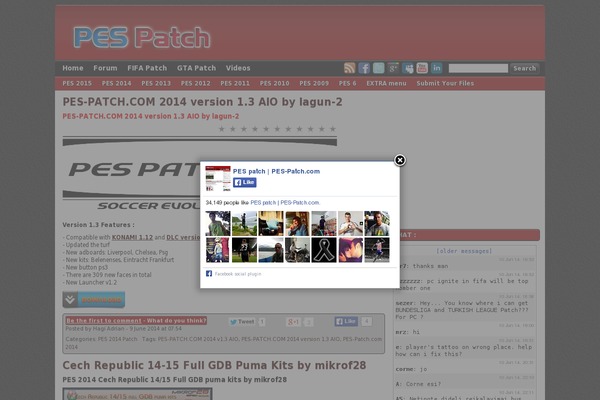Click the Facebook logo beside social plugin text

(x=209, y=274)
